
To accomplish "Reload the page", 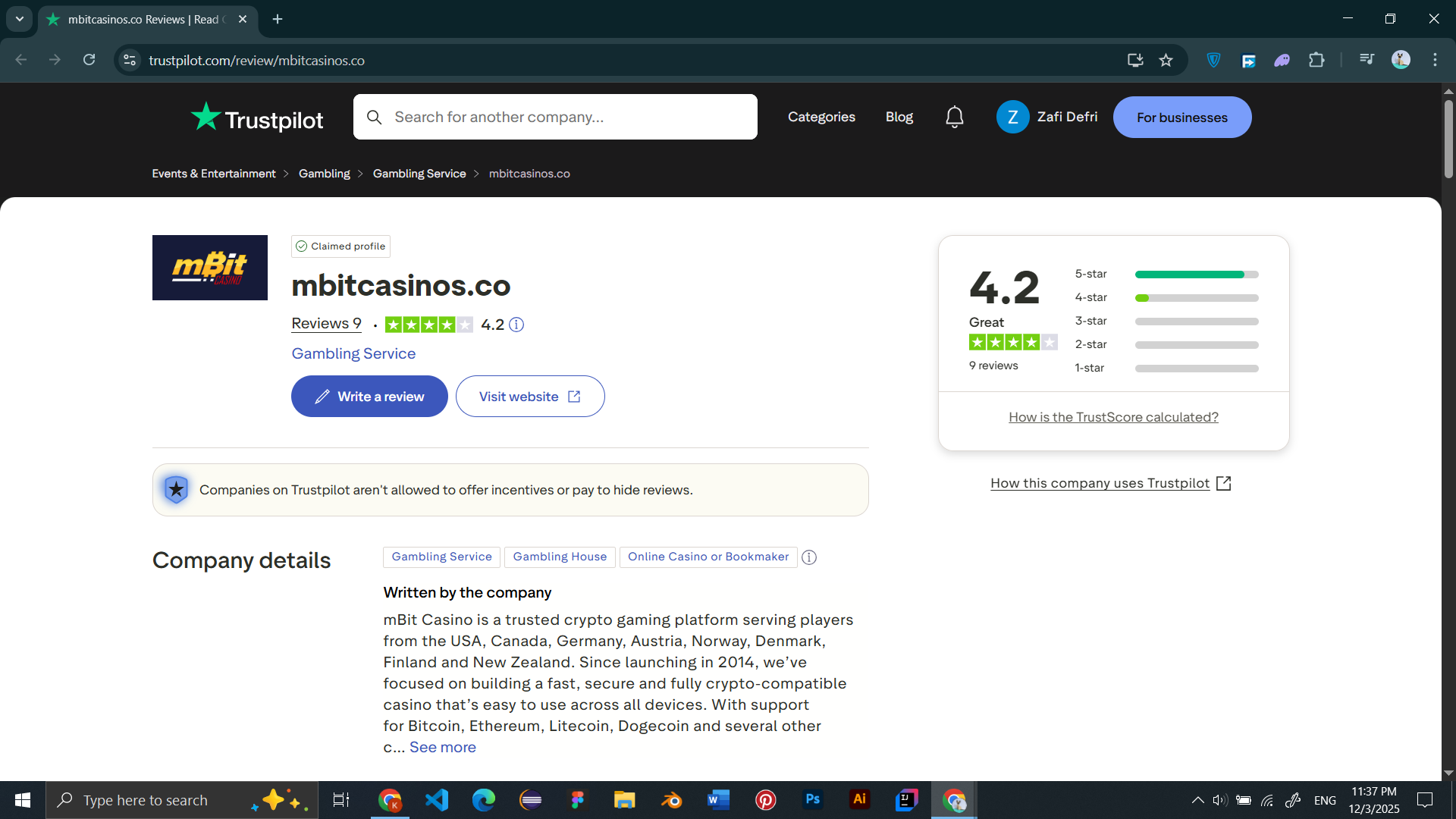I will (x=89, y=60).
